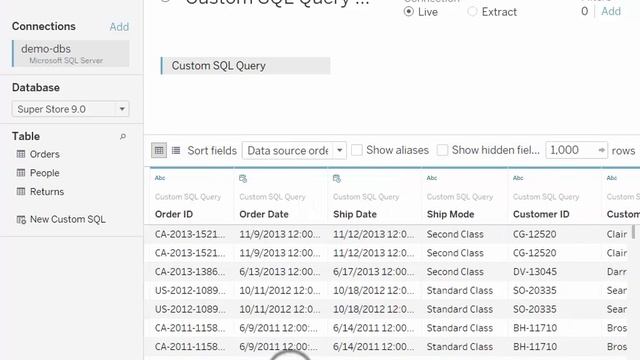Click the customer ID cell DV-13045
The height and width of the screenshot is (360, 640).
[535, 272]
